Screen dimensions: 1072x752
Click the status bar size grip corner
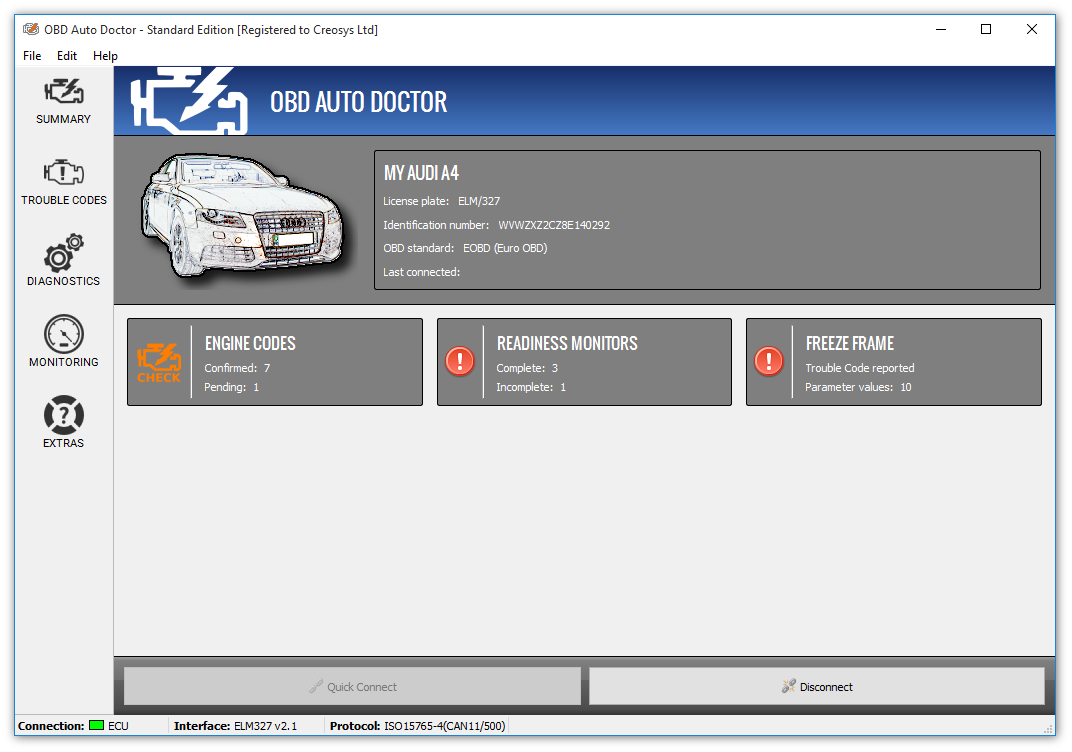coord(1049,729)
